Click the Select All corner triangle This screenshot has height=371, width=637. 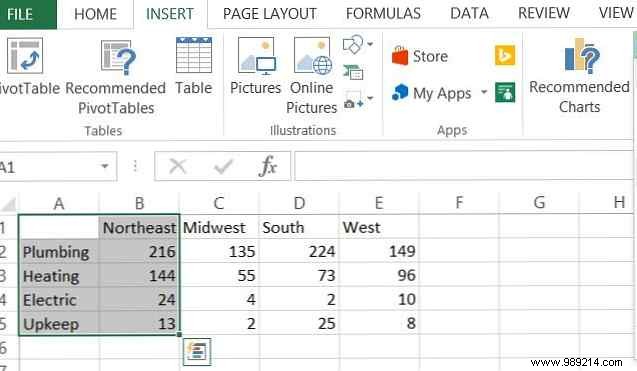9,203
